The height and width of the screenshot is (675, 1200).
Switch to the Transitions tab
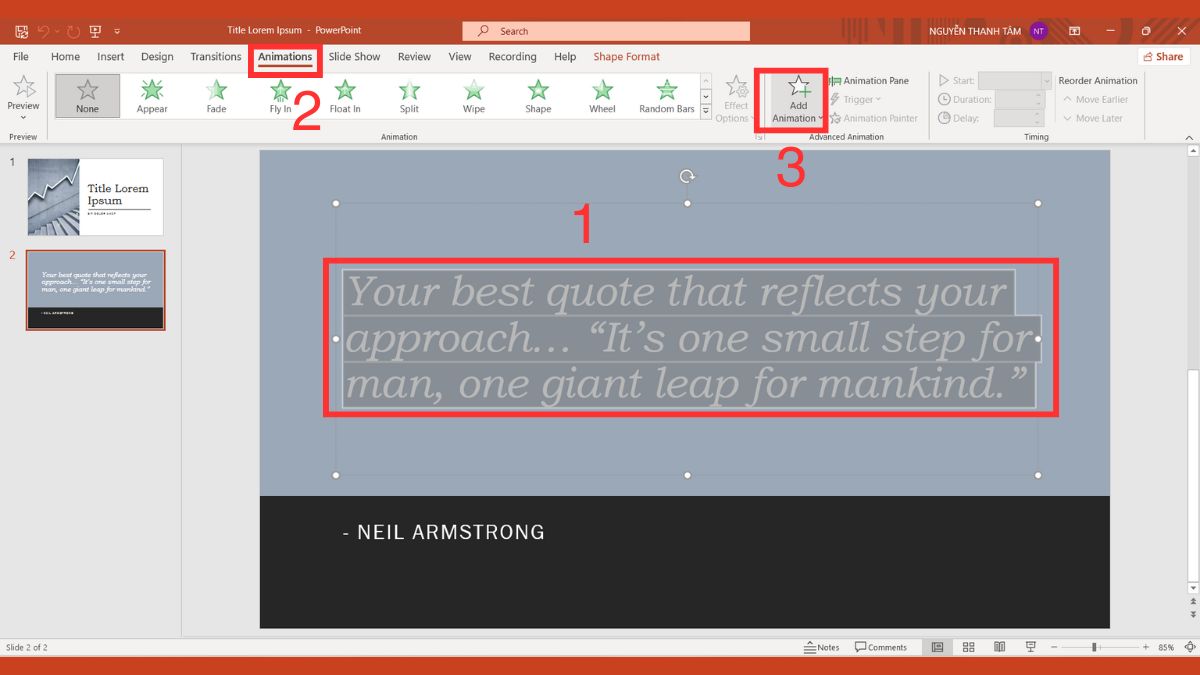pyautogui.click(x=215, y=57)
